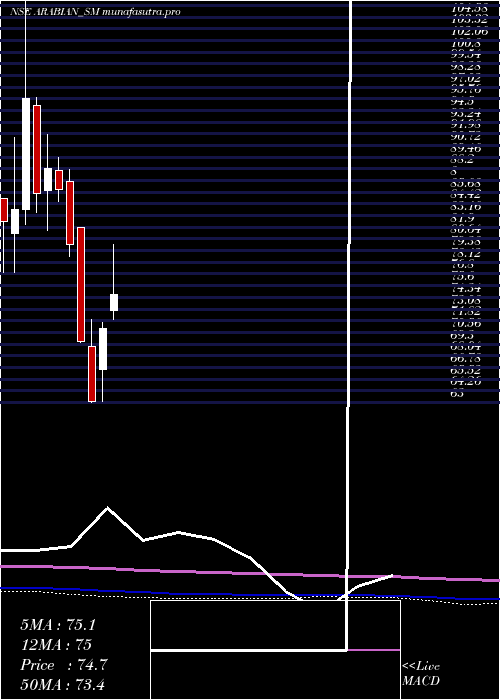Image resolution: width=500 pixels, height=700 pixels.
Task: Select the 50MA : 73.4 readout
Action: pos(62,684)
